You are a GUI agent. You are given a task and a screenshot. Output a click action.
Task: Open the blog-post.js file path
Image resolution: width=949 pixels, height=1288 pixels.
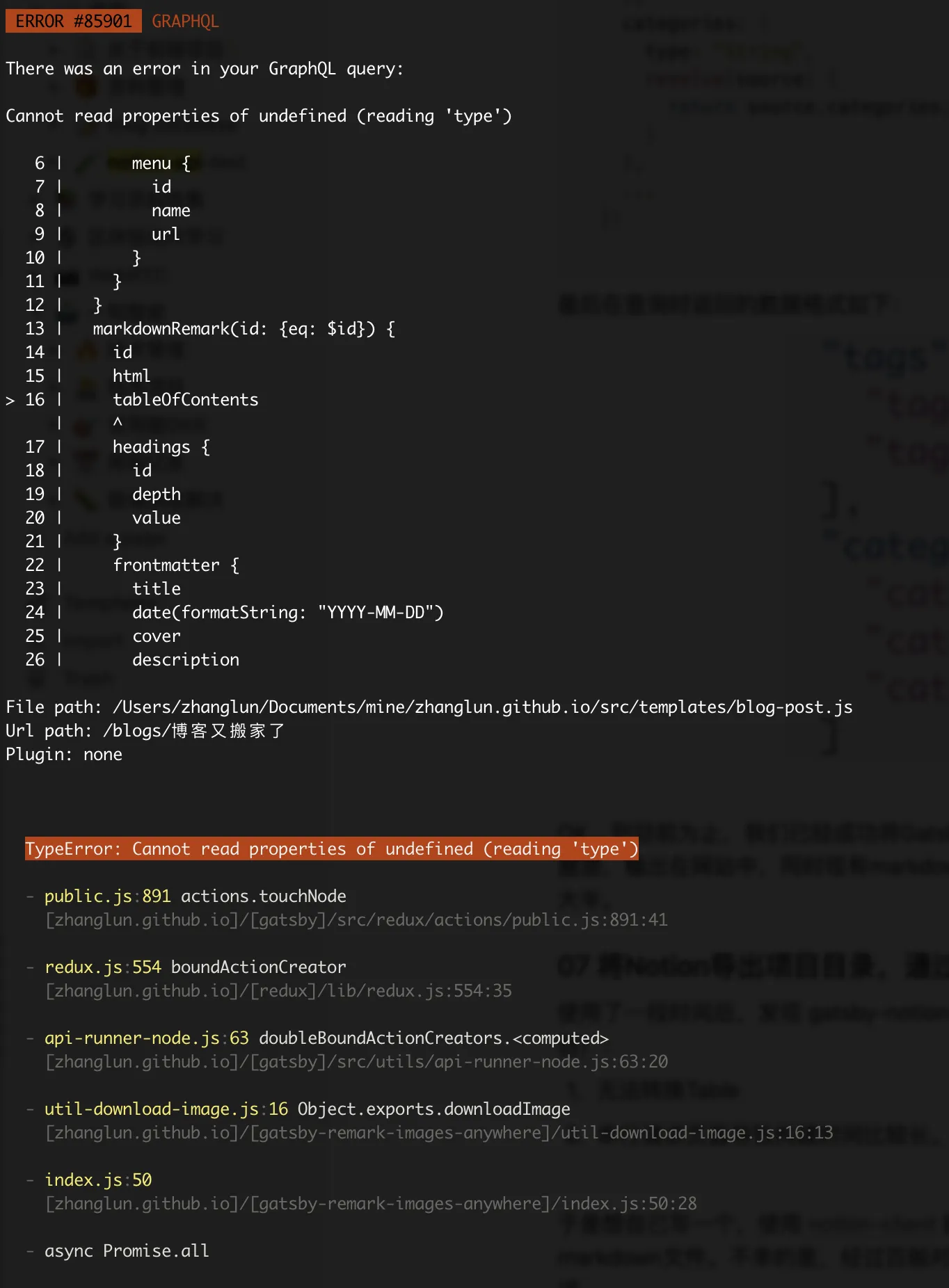pos(481,707)
